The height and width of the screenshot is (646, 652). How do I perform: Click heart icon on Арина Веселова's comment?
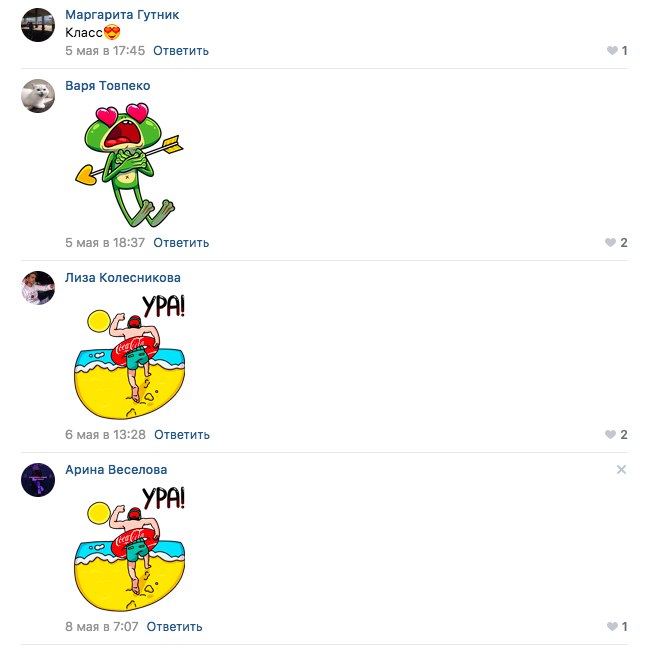(612, 626)
